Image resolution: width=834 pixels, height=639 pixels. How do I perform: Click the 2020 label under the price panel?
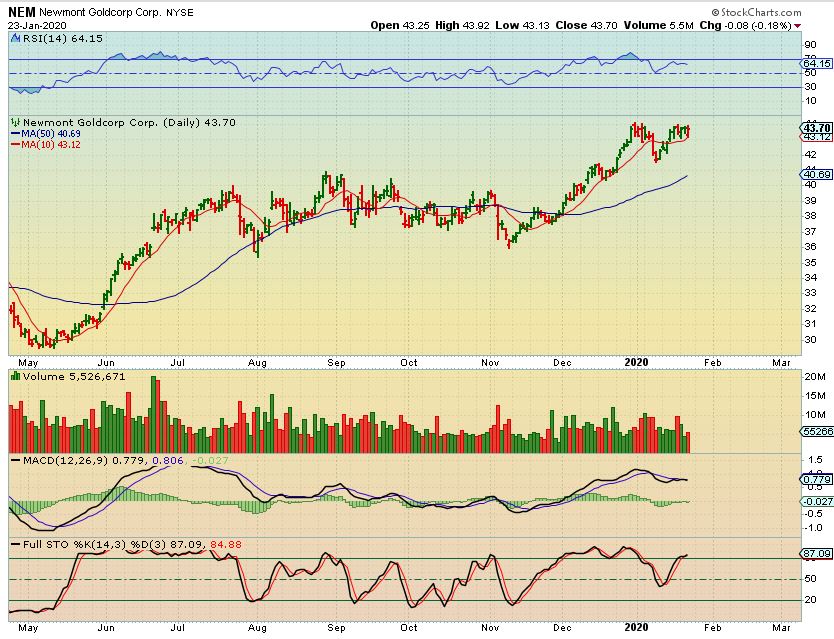coord(637,362)
